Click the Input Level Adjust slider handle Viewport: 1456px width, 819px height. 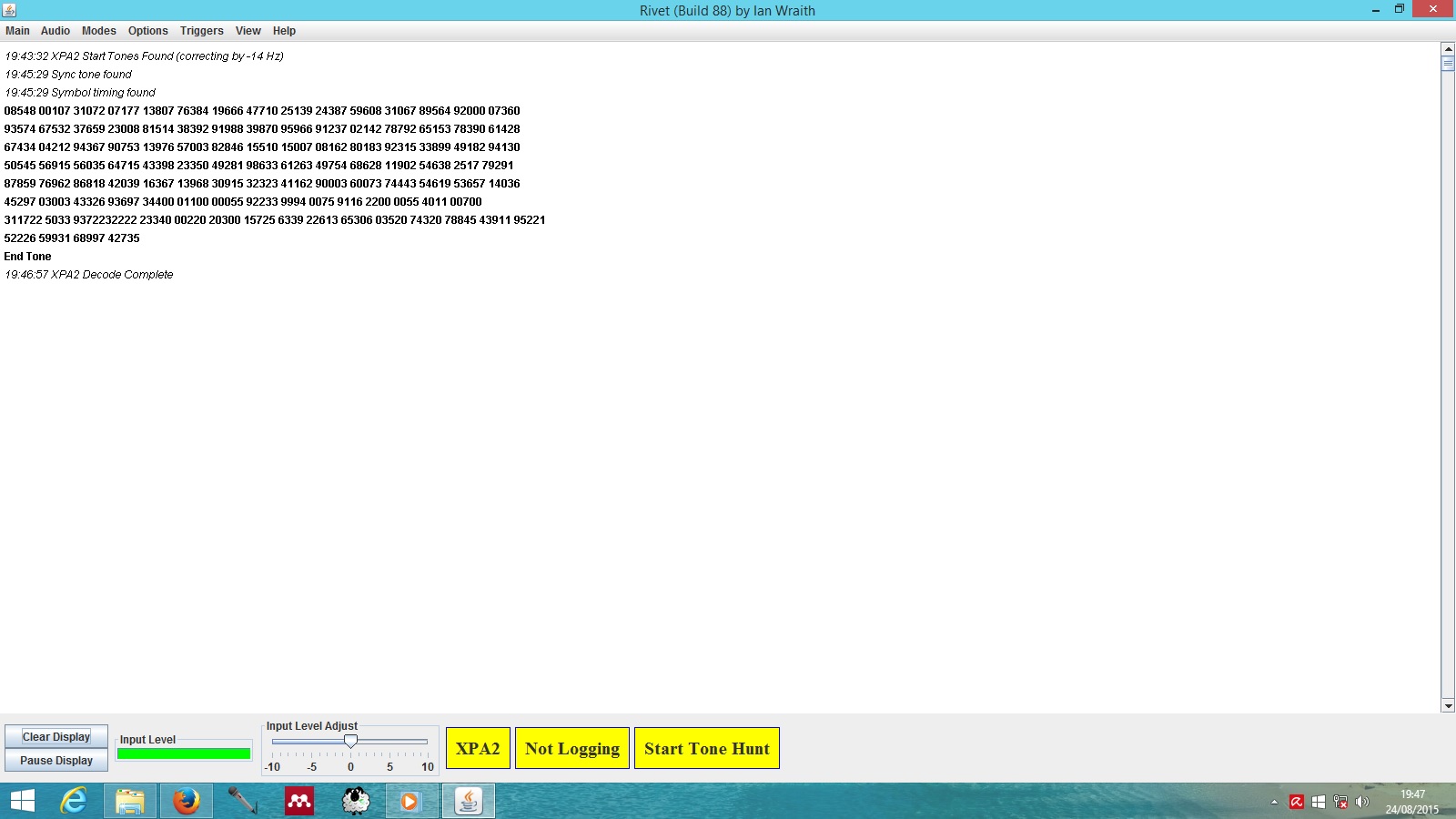pyautogui.click(x=350, y=742)
